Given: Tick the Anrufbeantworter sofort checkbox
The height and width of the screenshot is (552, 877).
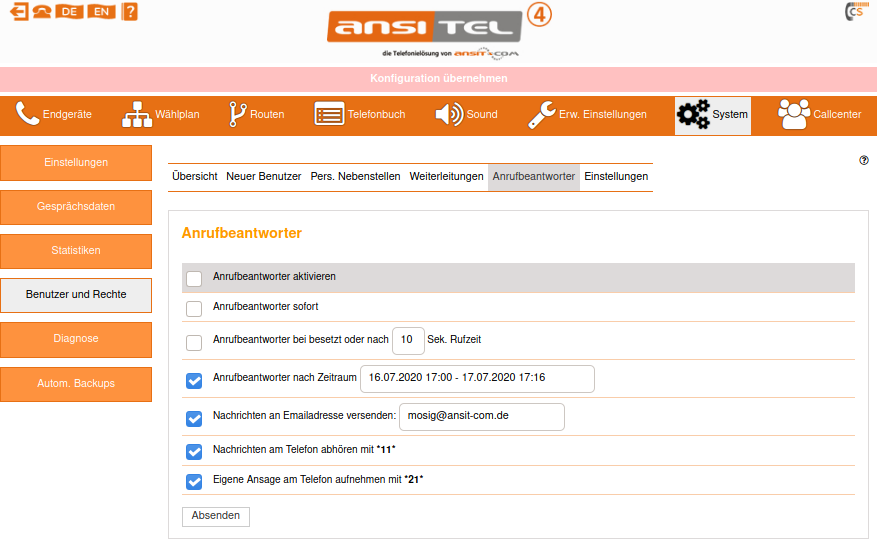Looking at the screenshot, I should coord(194,309).
